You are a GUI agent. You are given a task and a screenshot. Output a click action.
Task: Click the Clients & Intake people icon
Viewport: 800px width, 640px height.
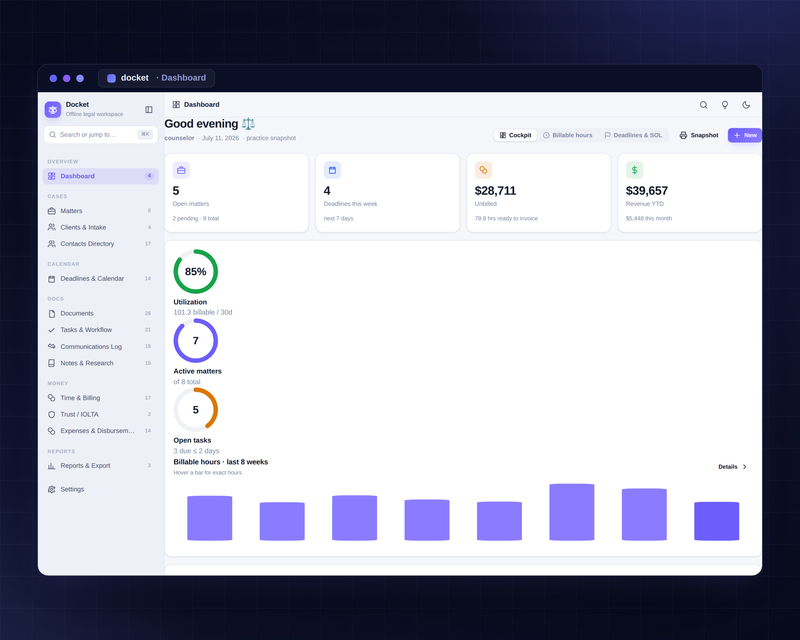[52, 227]
